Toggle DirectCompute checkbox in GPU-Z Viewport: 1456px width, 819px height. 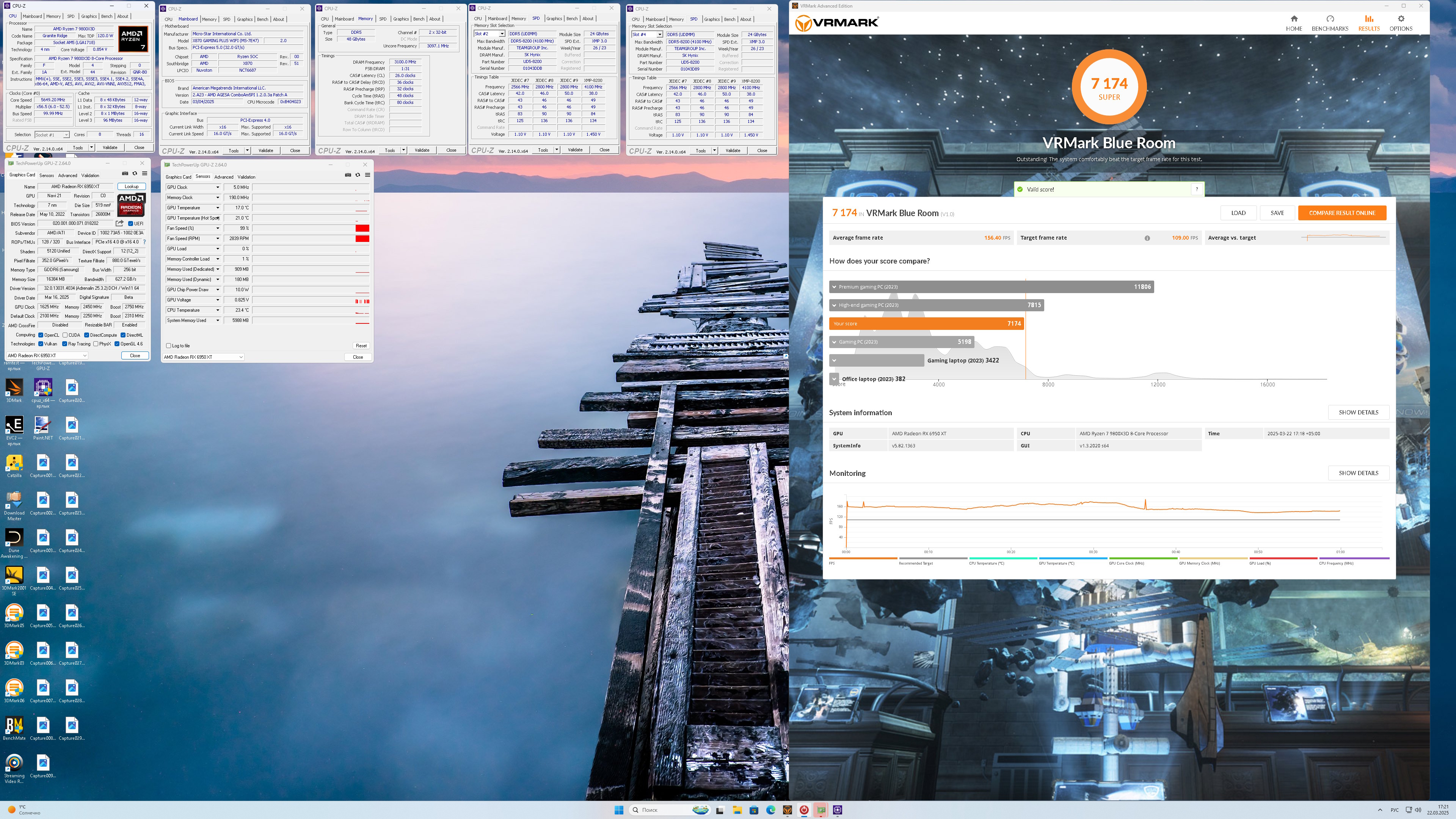[x=86, y=335]
